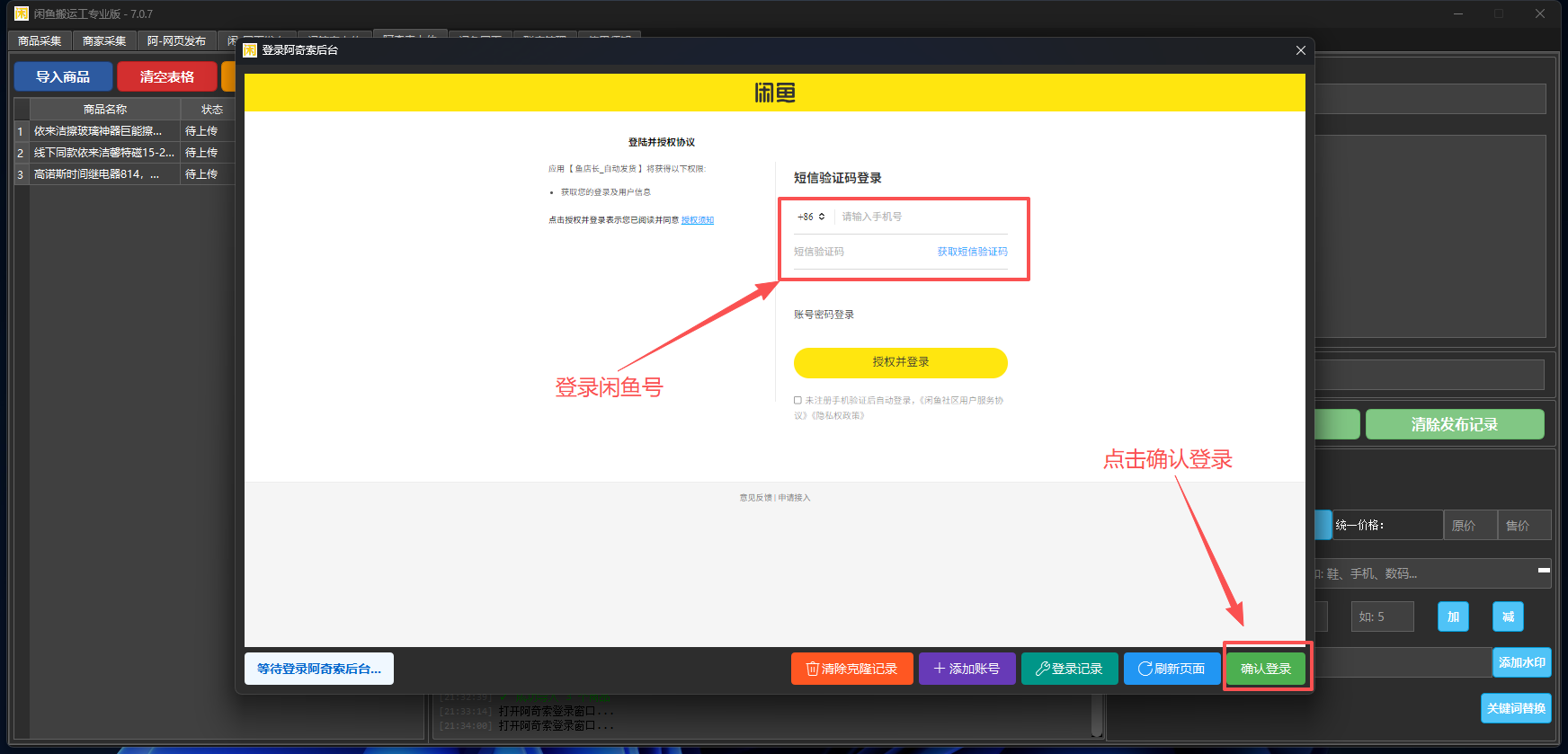Viewport: 1568px width, 754px height.
Task: Click the 导入商品 button
Action: tap(63, 77)
